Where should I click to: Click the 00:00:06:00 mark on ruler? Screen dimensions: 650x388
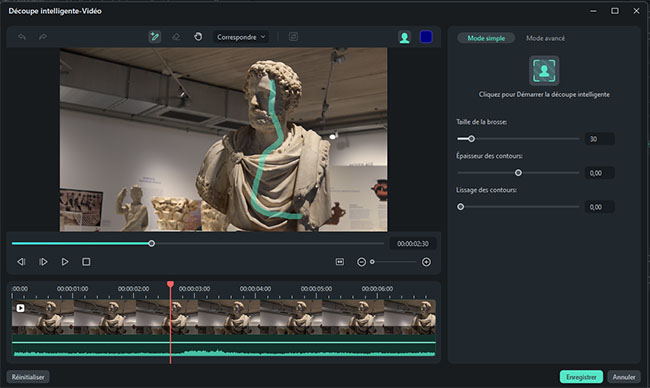pos(377,289)
